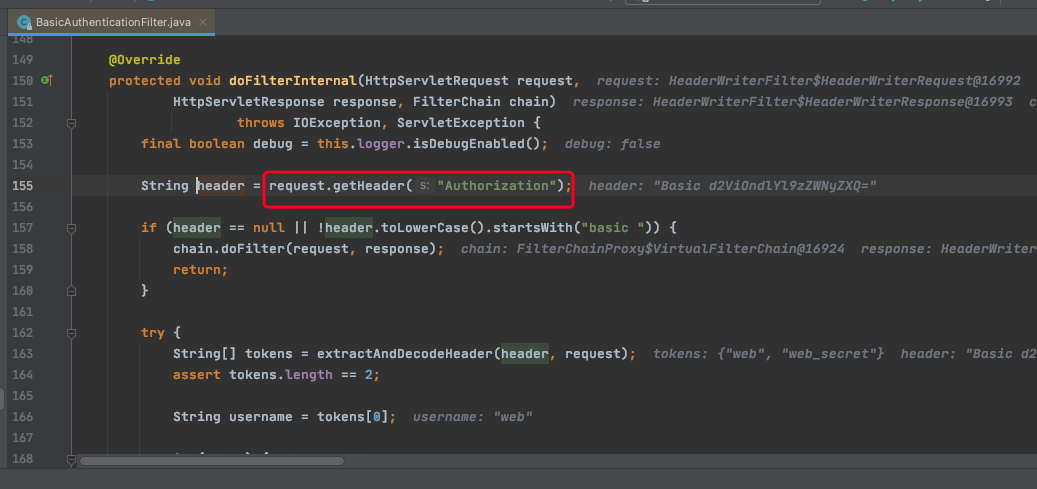Collapse the try block at line 162

(71, 333)
